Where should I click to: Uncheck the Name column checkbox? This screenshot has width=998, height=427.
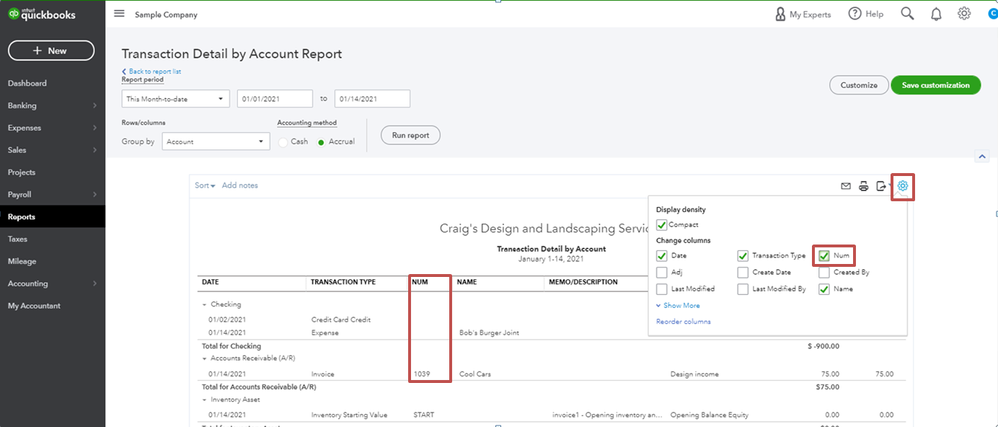(824, 289)
